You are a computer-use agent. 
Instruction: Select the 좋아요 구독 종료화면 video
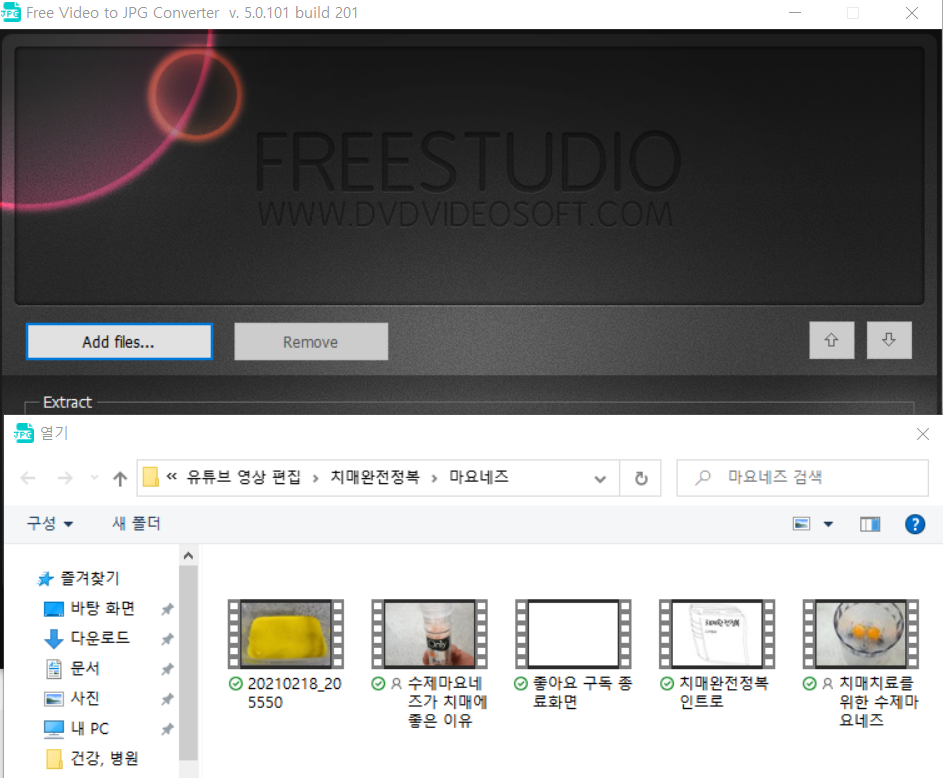pos(573,634)
